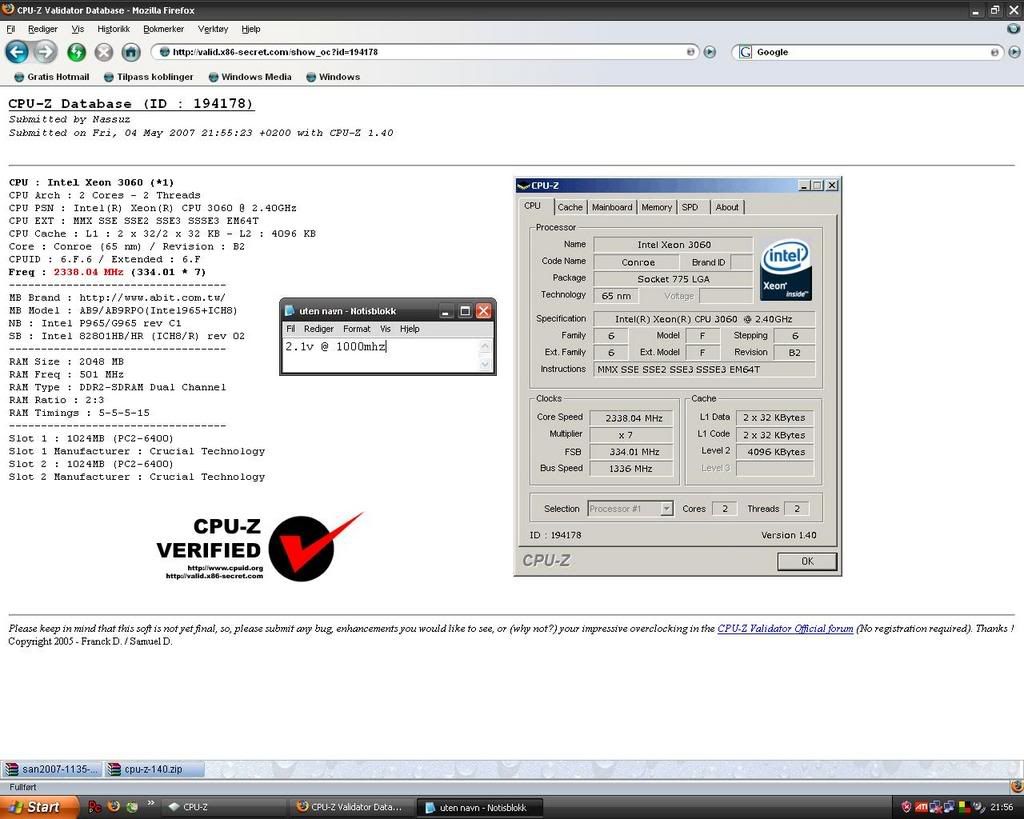
Task: Open the Rediger menu in Firefox
Action: [x=42, y=29]
